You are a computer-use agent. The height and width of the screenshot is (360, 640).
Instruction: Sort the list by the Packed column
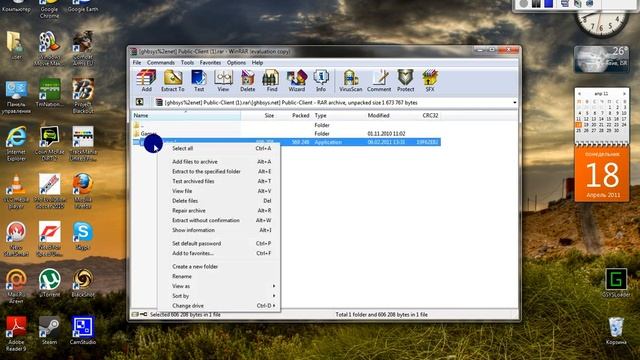tap(294, 116)
